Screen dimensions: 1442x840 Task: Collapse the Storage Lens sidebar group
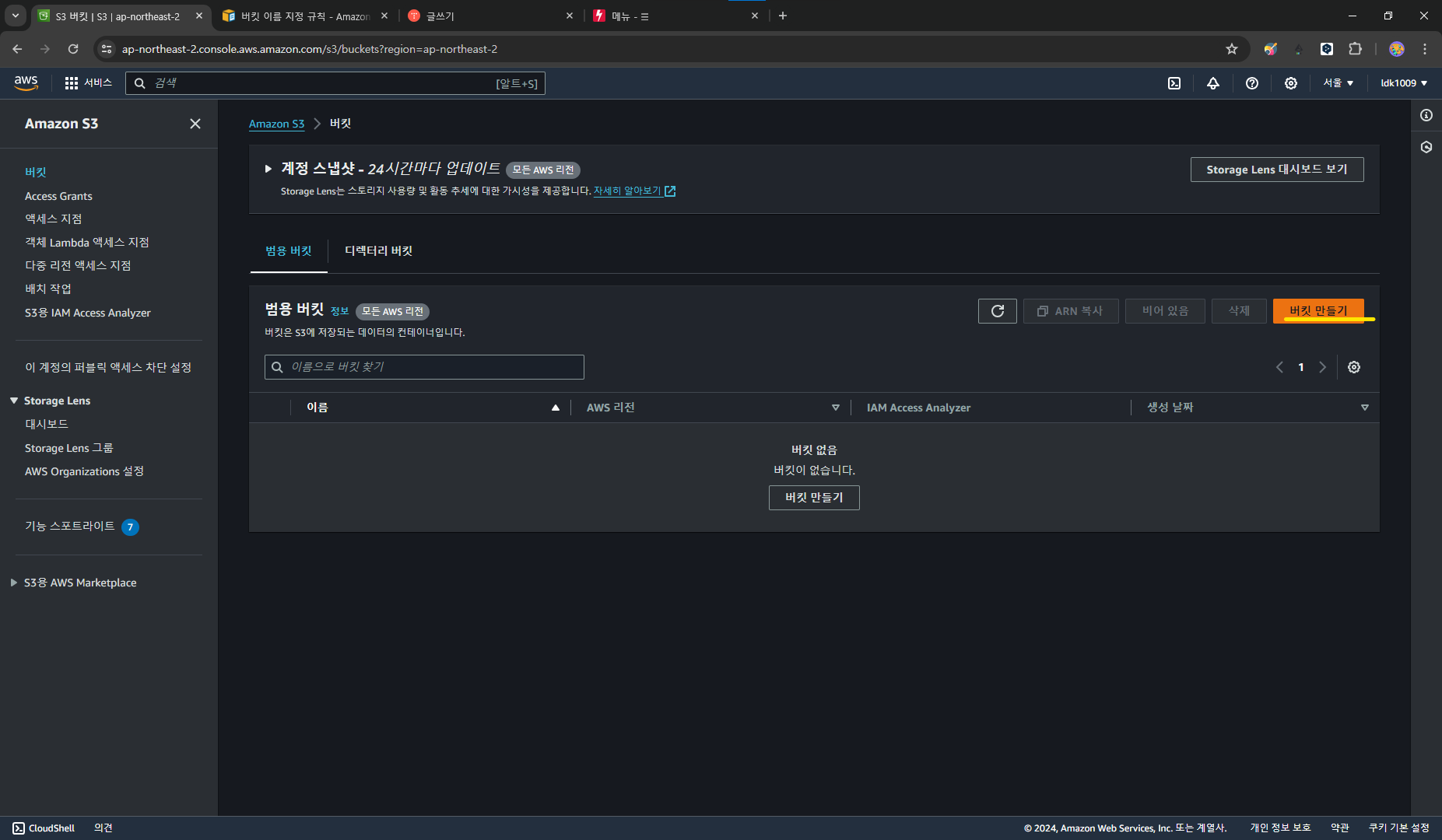pos(14,401)
